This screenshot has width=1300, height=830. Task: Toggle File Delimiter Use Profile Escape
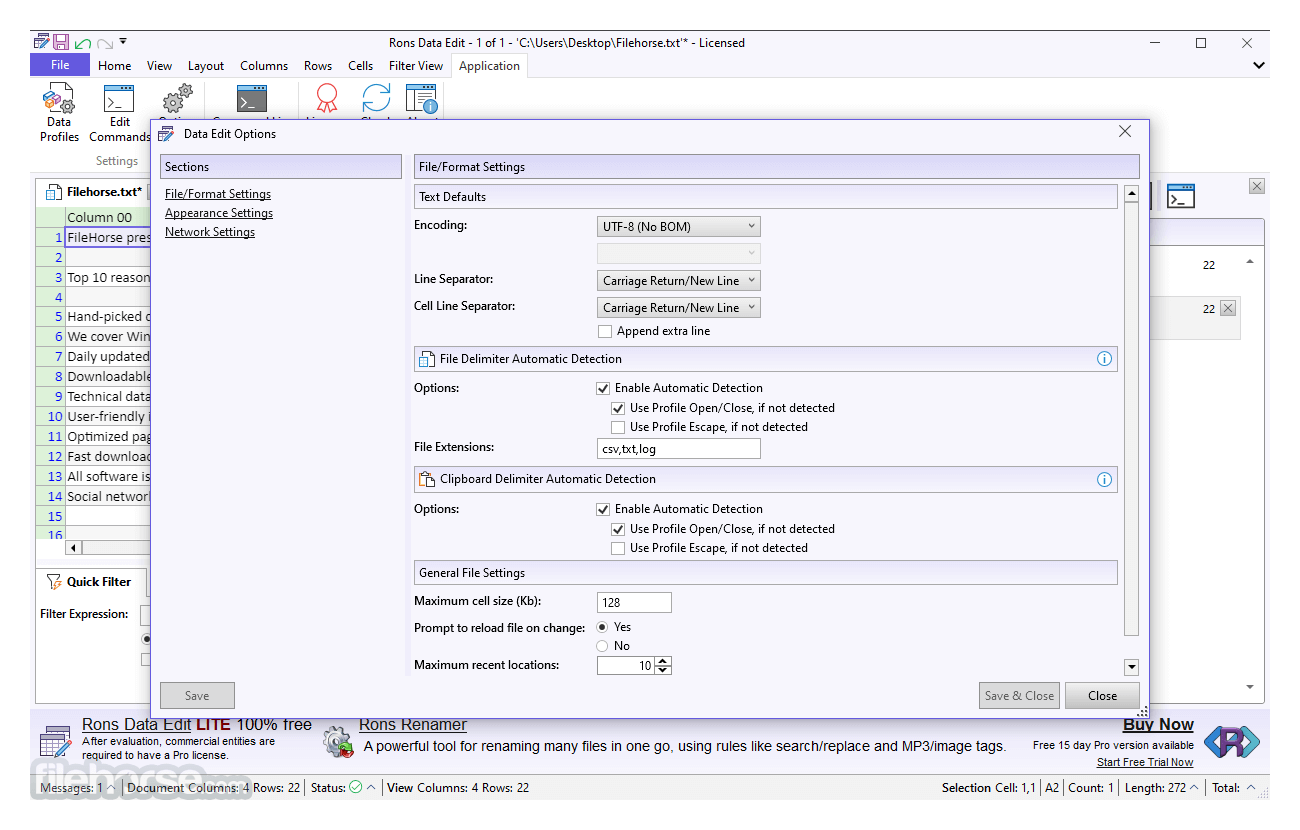[618, 427]
